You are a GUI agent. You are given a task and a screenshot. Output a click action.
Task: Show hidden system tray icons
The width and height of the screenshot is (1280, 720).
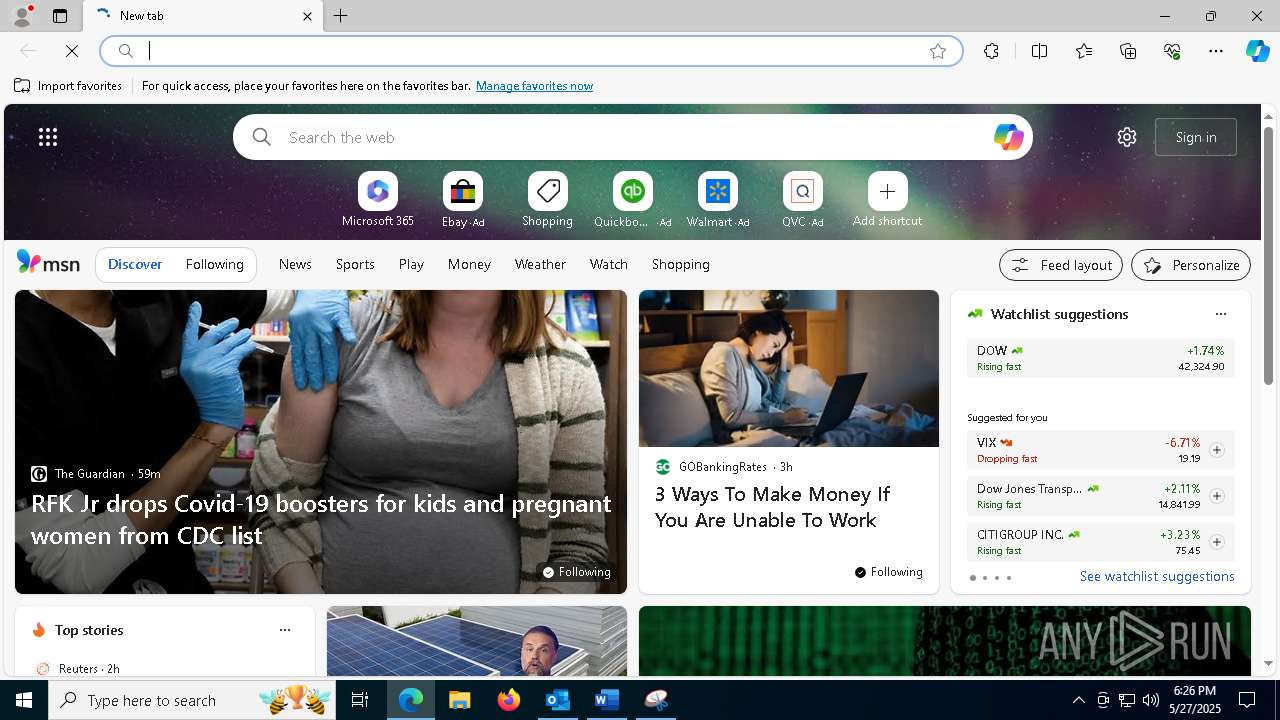pyautogui.click(x=1079, y=700)
